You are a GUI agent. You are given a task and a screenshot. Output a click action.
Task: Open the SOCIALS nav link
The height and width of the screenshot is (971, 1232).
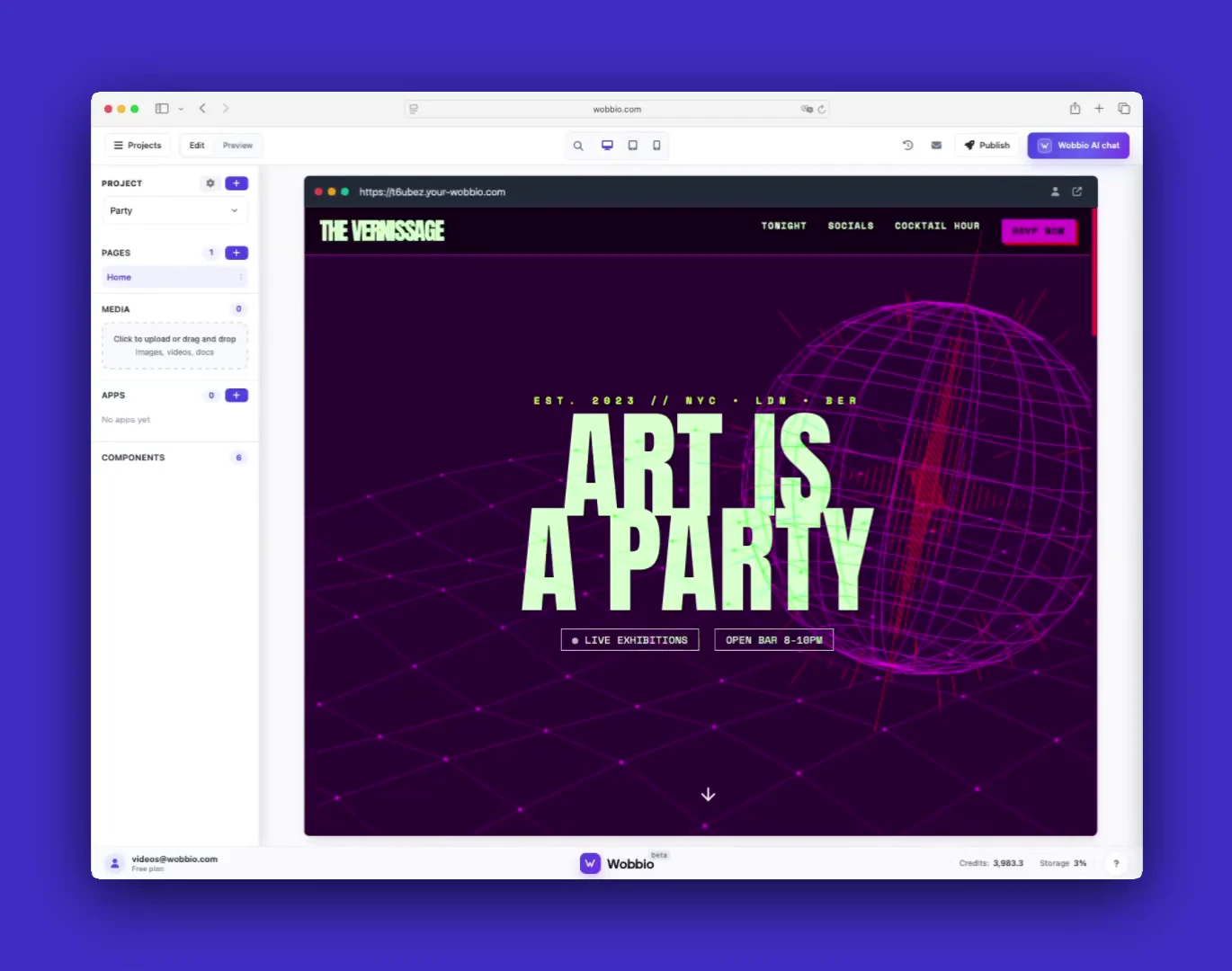(851, 226)
